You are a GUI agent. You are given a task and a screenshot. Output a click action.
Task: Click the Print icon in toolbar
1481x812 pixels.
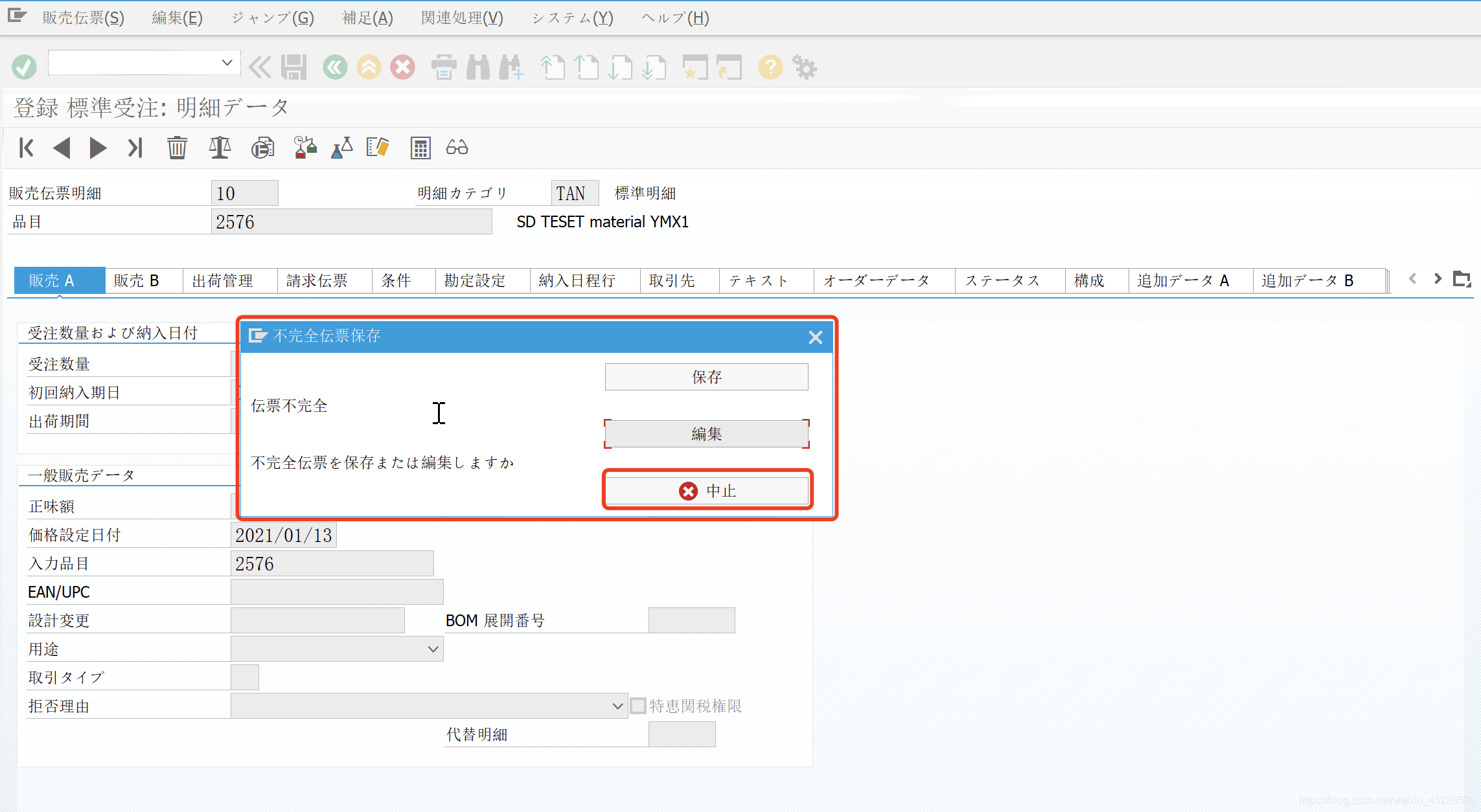click(x=444, y=67)
